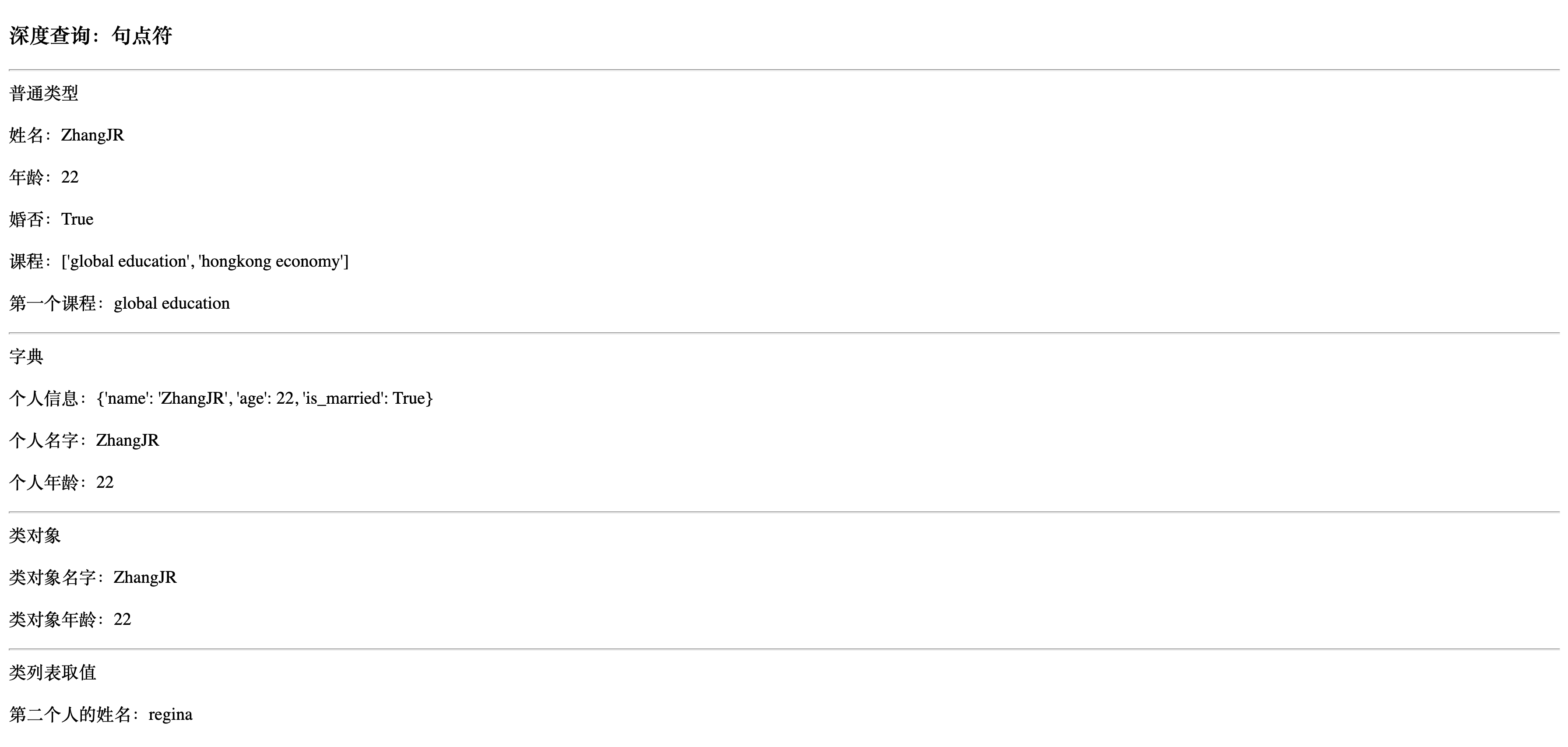Click the 个人年龄：22 line

[61, 482]
